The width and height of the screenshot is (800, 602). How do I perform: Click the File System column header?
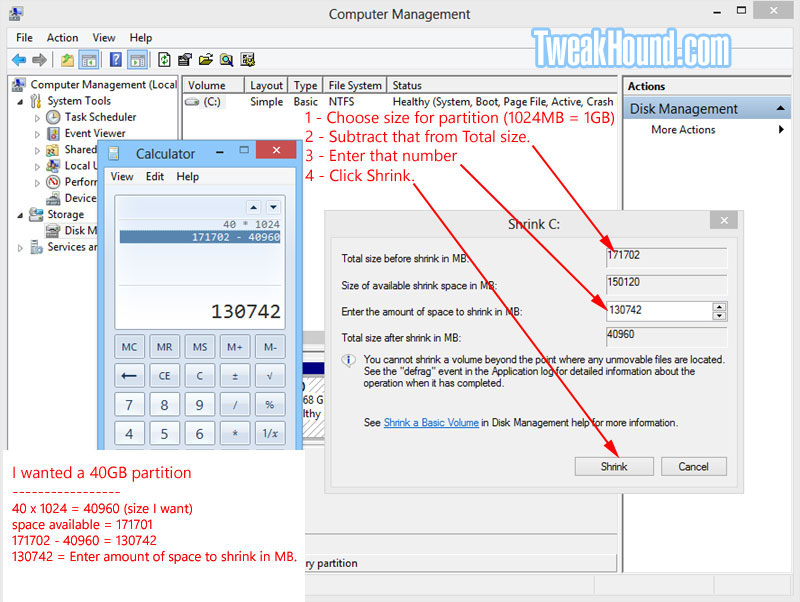coord(355,85)
